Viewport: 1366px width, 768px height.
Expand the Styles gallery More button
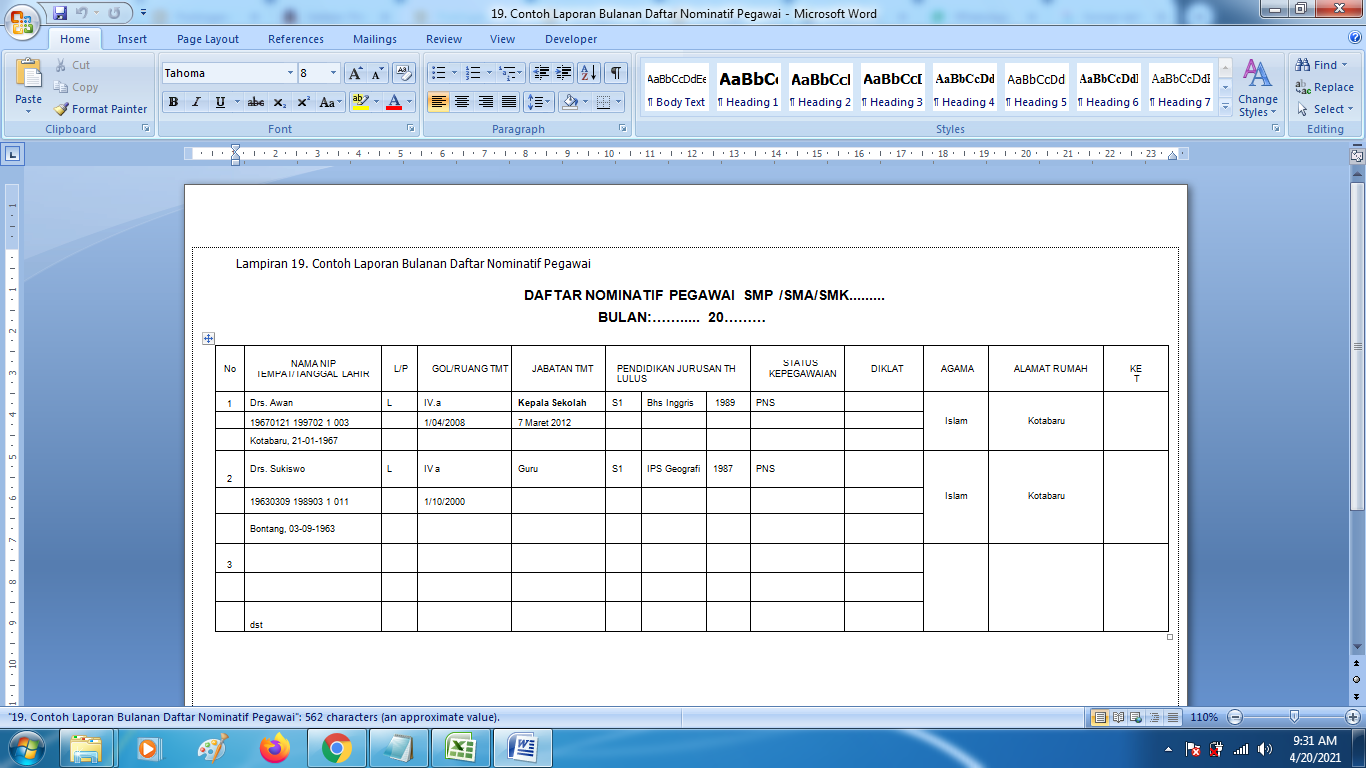pyautogui.click(x=1225, y=108)
